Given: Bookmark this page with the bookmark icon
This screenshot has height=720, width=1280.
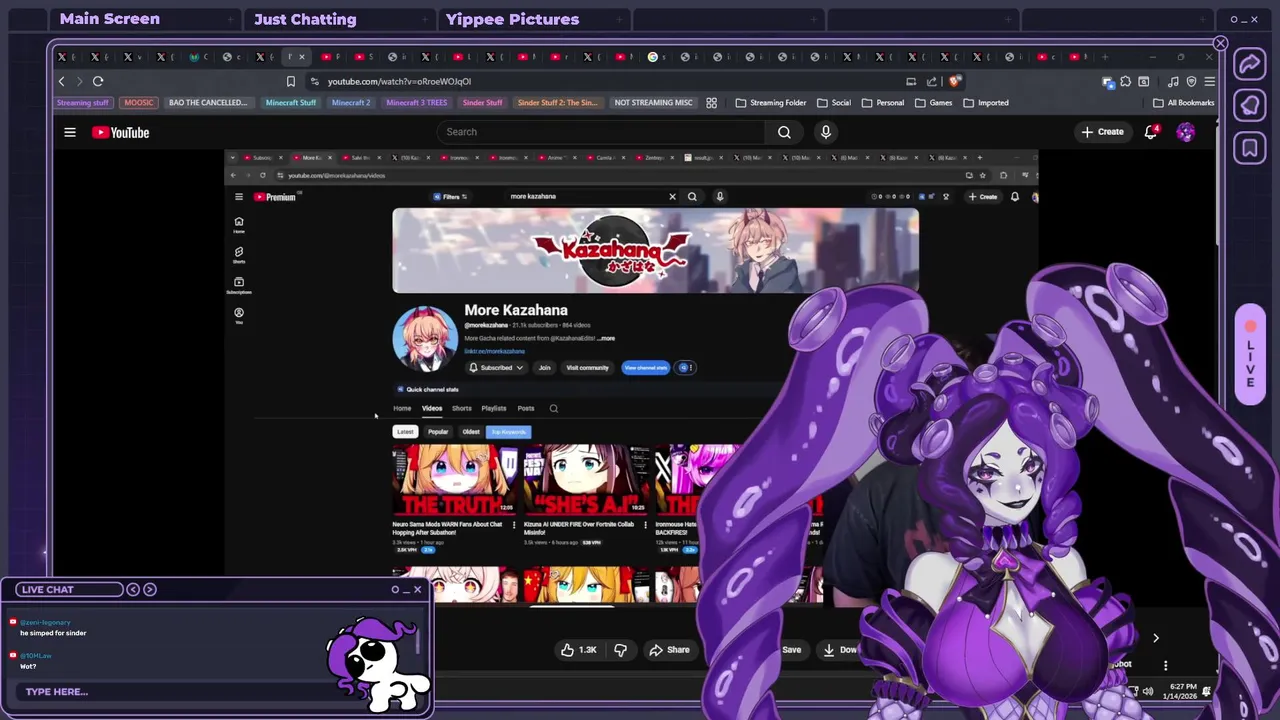Looking at the screenshot, I should pyautogui.click(x=291, y=81).
